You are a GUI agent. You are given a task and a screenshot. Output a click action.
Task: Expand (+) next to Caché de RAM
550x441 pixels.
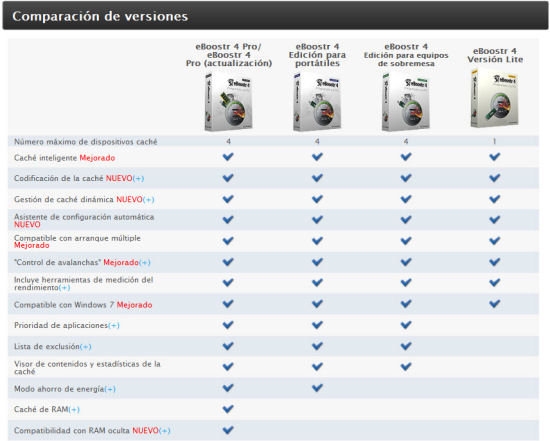tap(74, 409)
